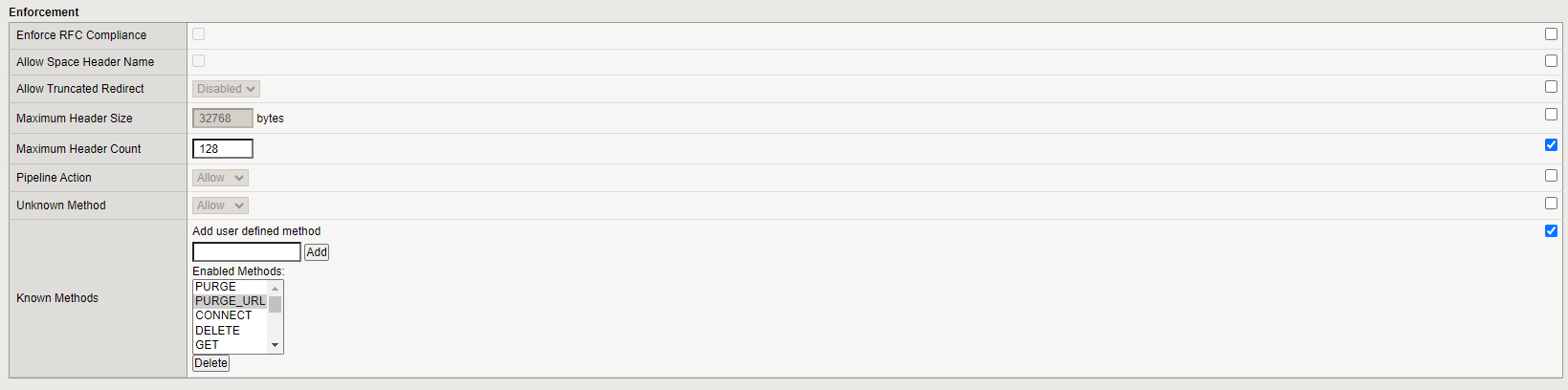Uncheck the custom checkbox for Maximum Header Count

coord(1551,145)
